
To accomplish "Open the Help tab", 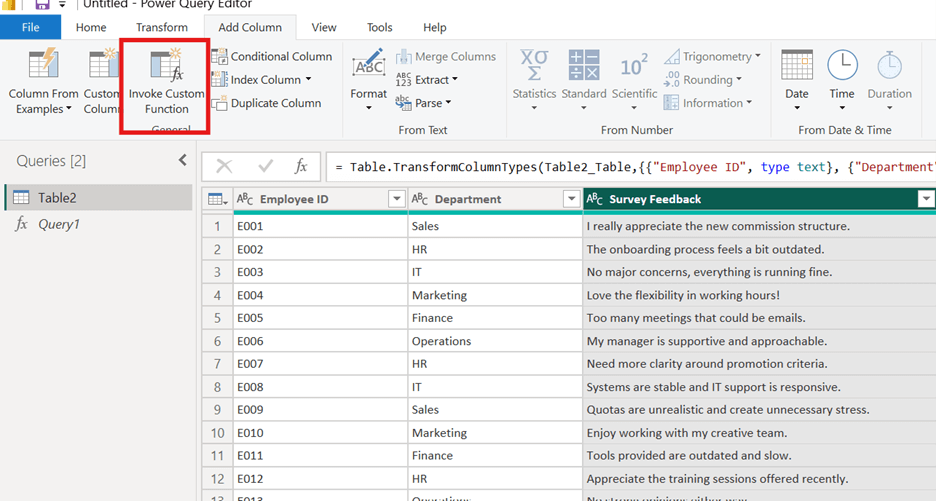I will click(x=435, y=27).
